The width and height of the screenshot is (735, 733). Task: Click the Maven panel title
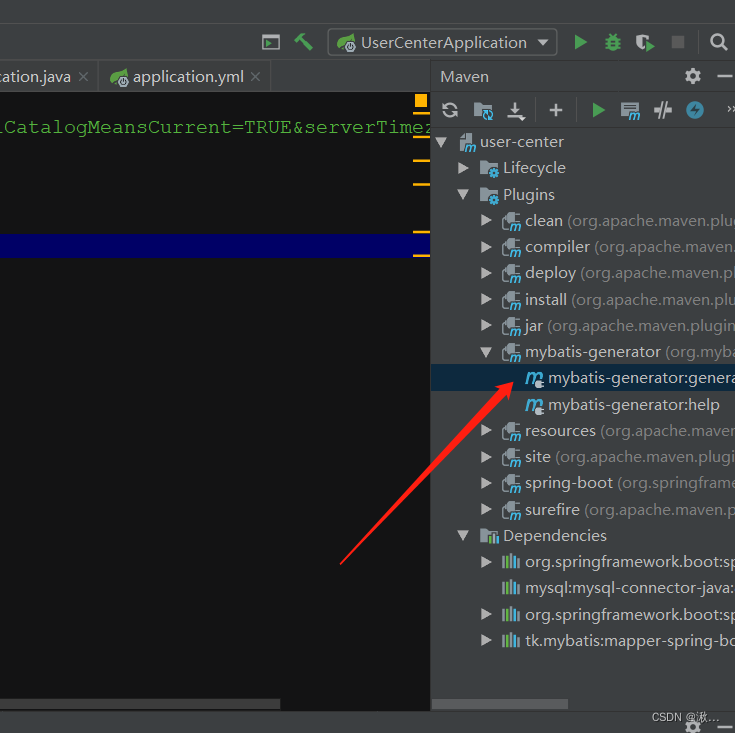tap(464, 76)
